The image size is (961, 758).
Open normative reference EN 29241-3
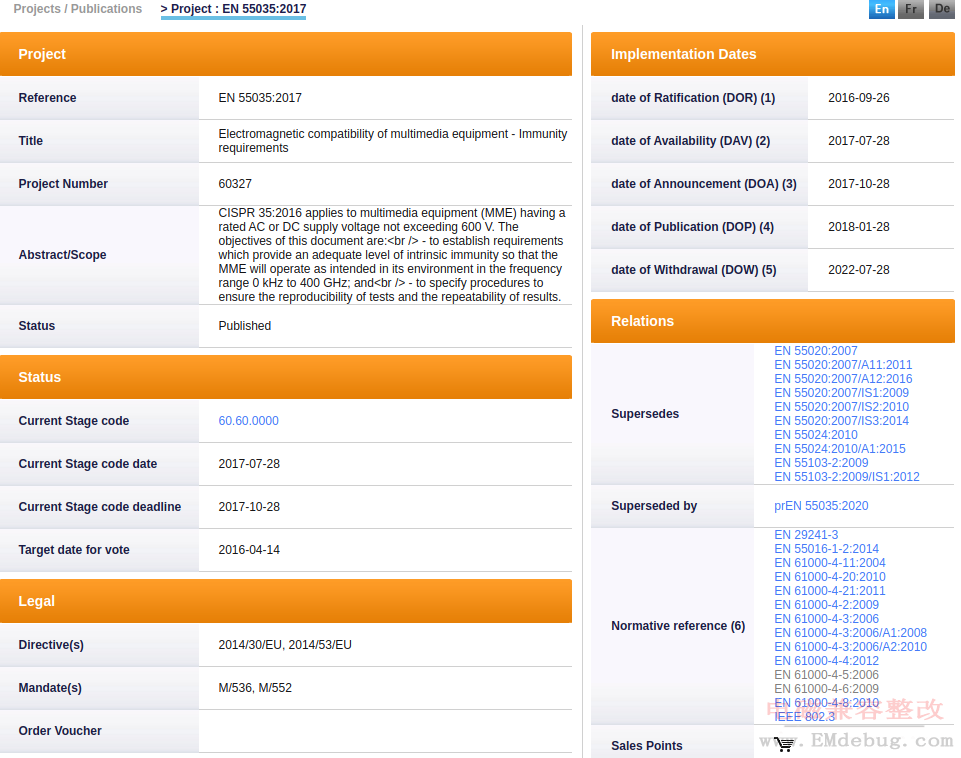point(806,535)
